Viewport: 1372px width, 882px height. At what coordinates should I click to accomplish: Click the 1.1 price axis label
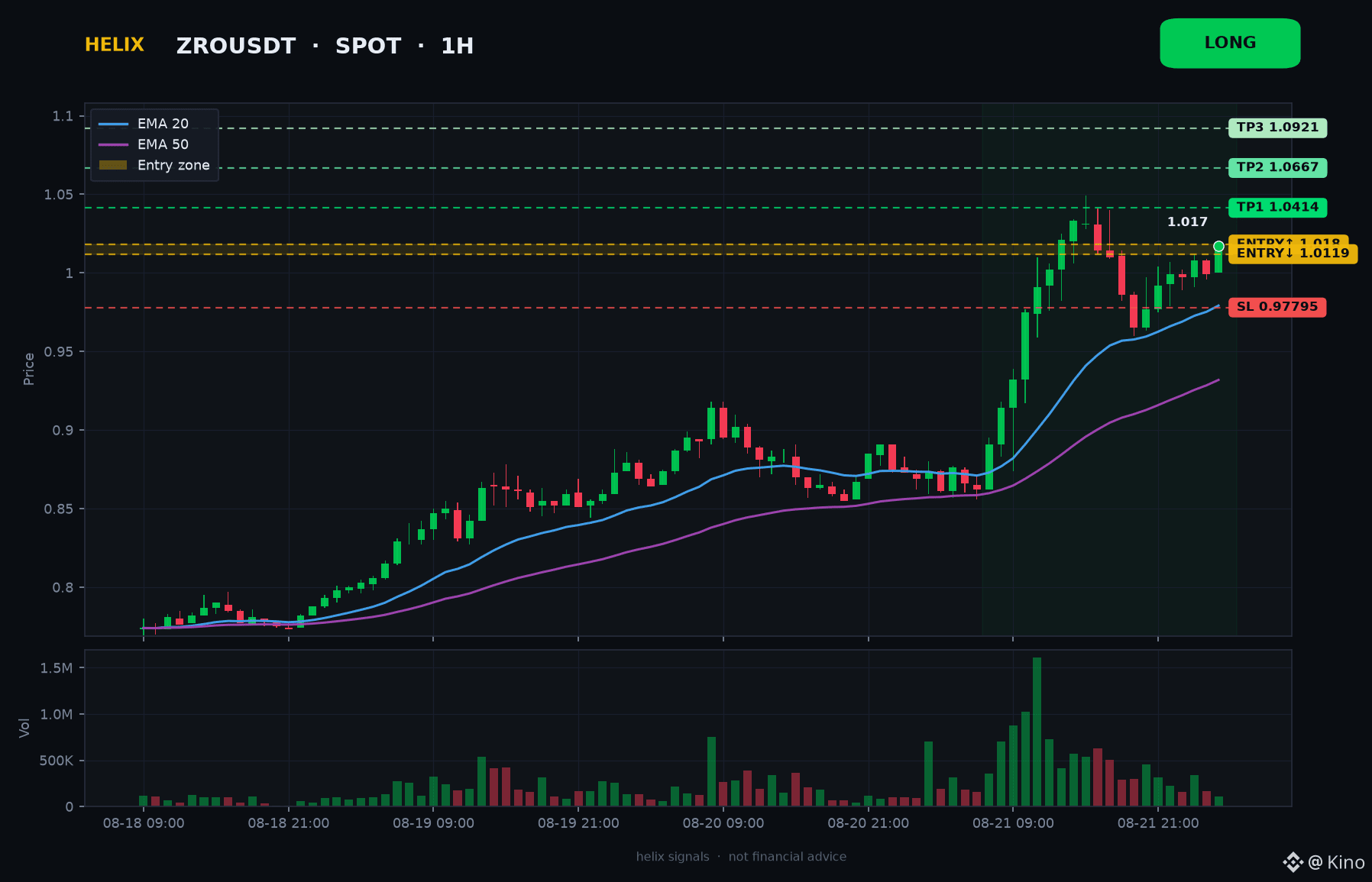[x=63, y=116]
